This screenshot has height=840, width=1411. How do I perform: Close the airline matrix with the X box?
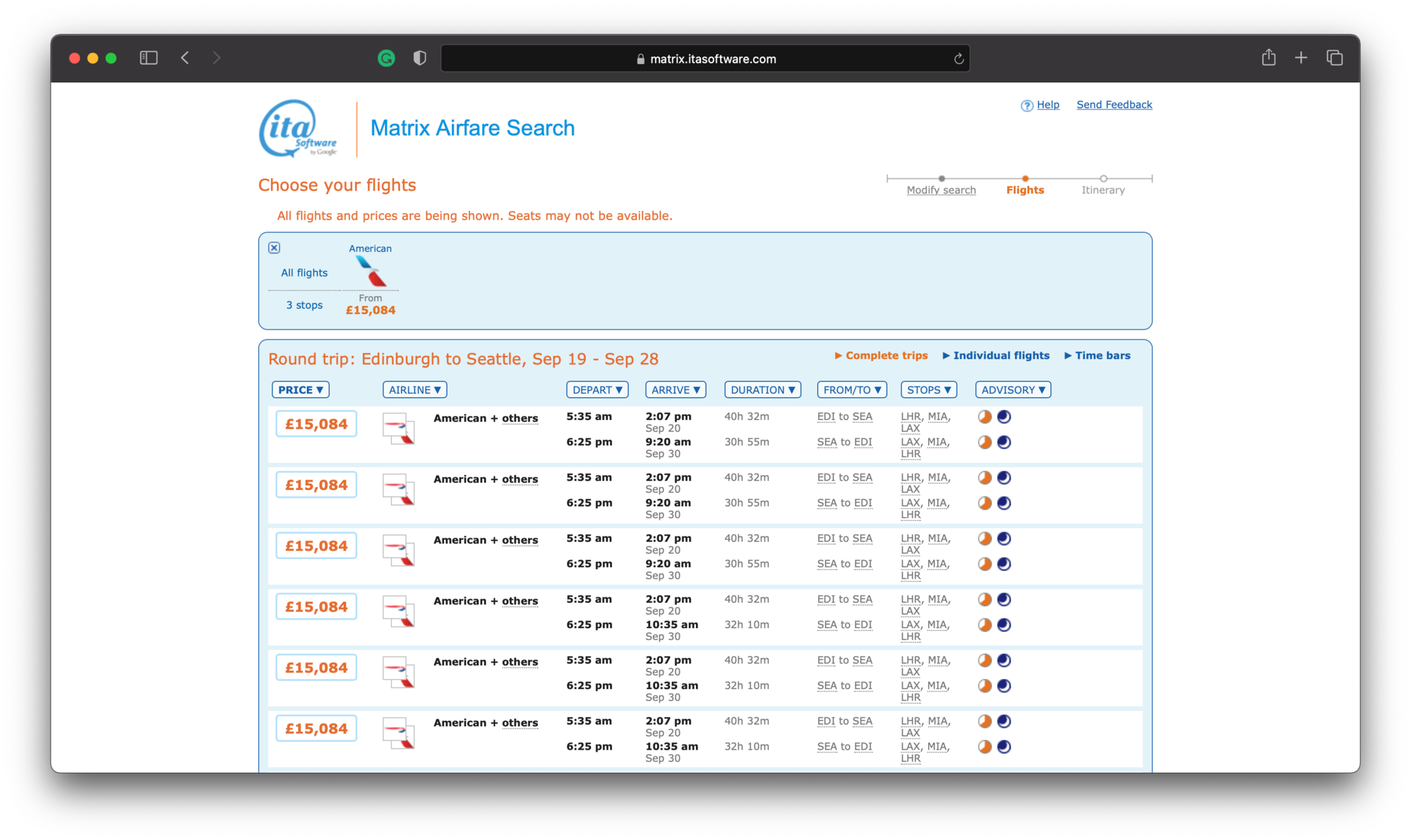pos(275,248)
